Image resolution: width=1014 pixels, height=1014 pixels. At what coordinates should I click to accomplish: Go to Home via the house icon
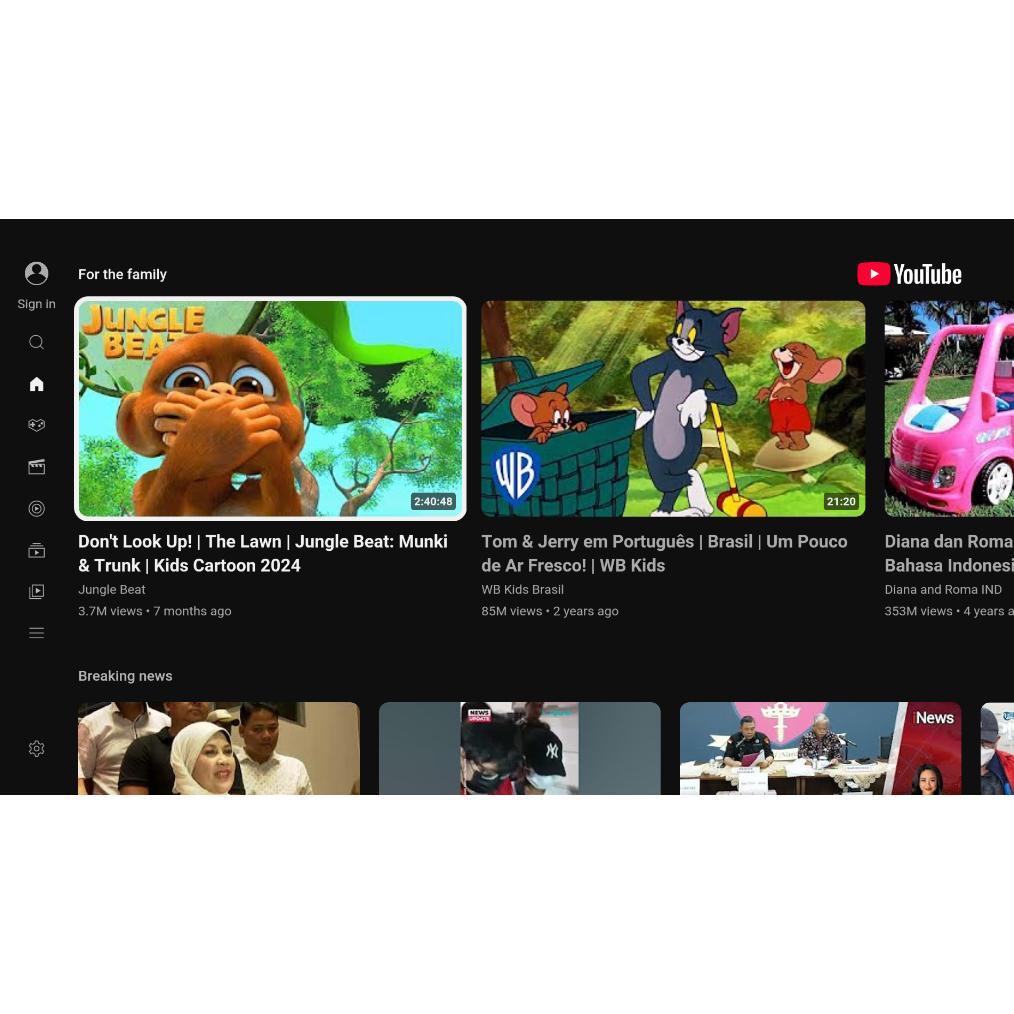pos(36,384)
